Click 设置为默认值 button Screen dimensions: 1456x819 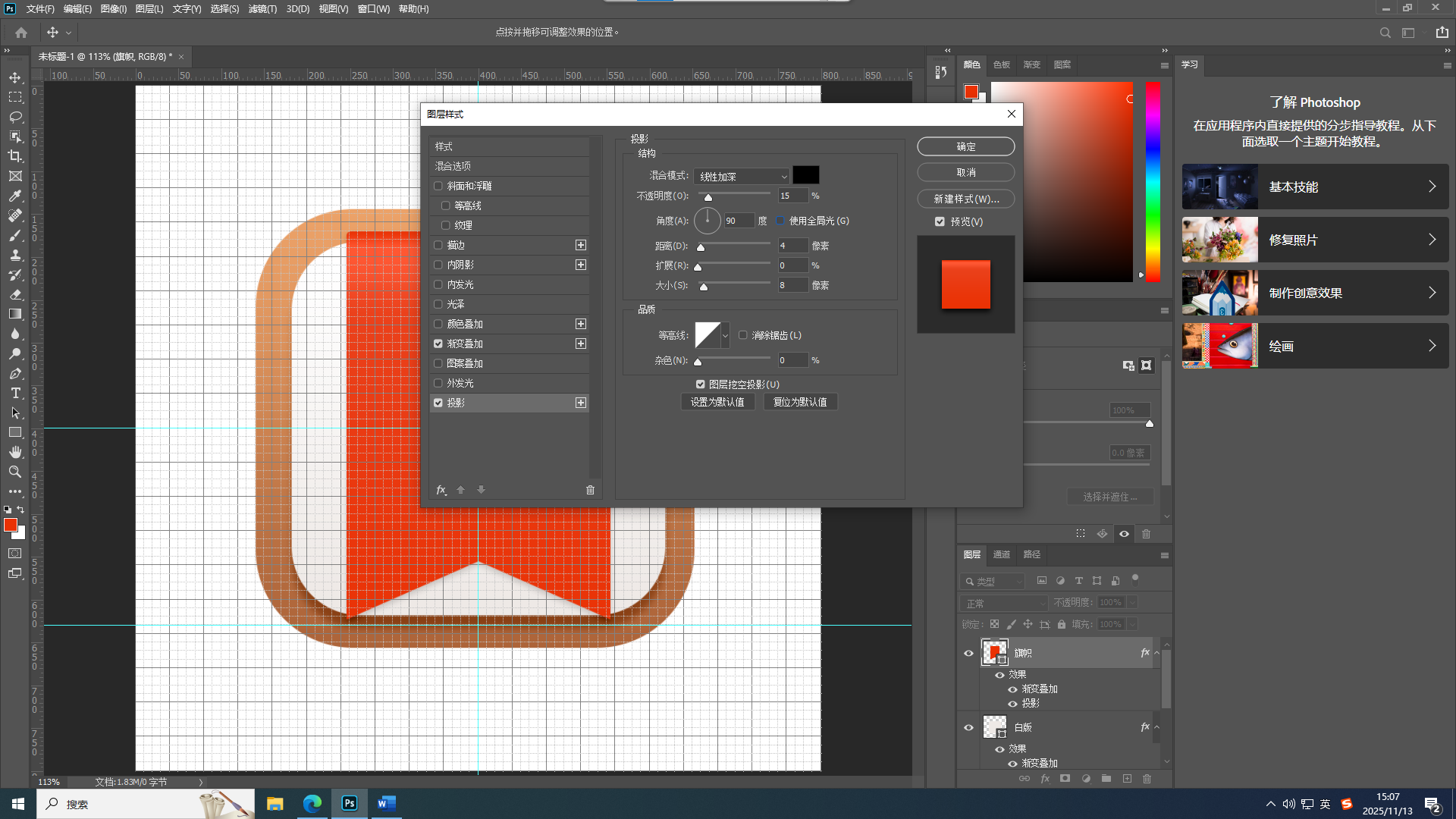(x=717, y=402)
